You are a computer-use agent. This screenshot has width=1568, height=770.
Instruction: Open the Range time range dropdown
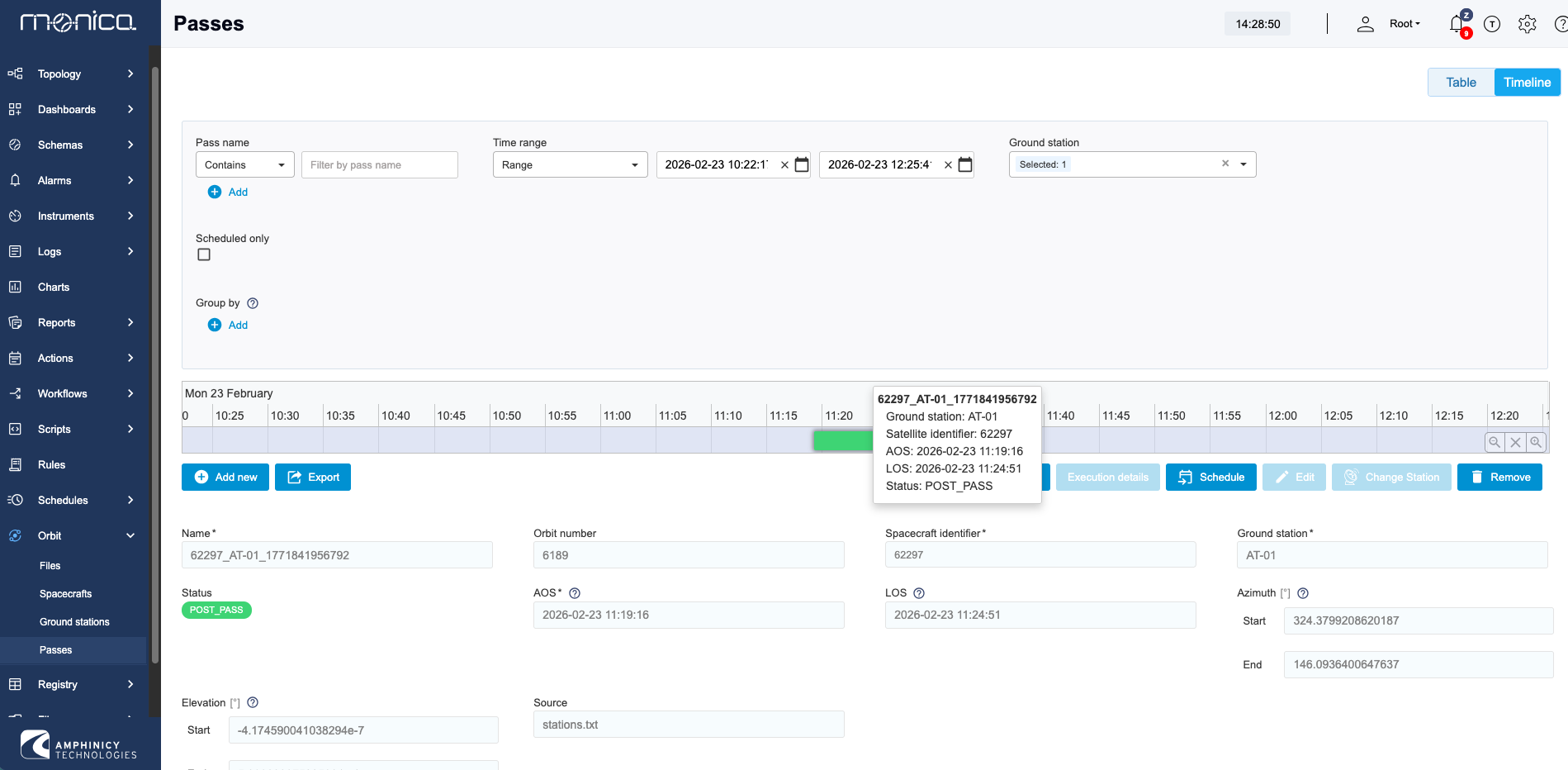click(x=570, y=164)
